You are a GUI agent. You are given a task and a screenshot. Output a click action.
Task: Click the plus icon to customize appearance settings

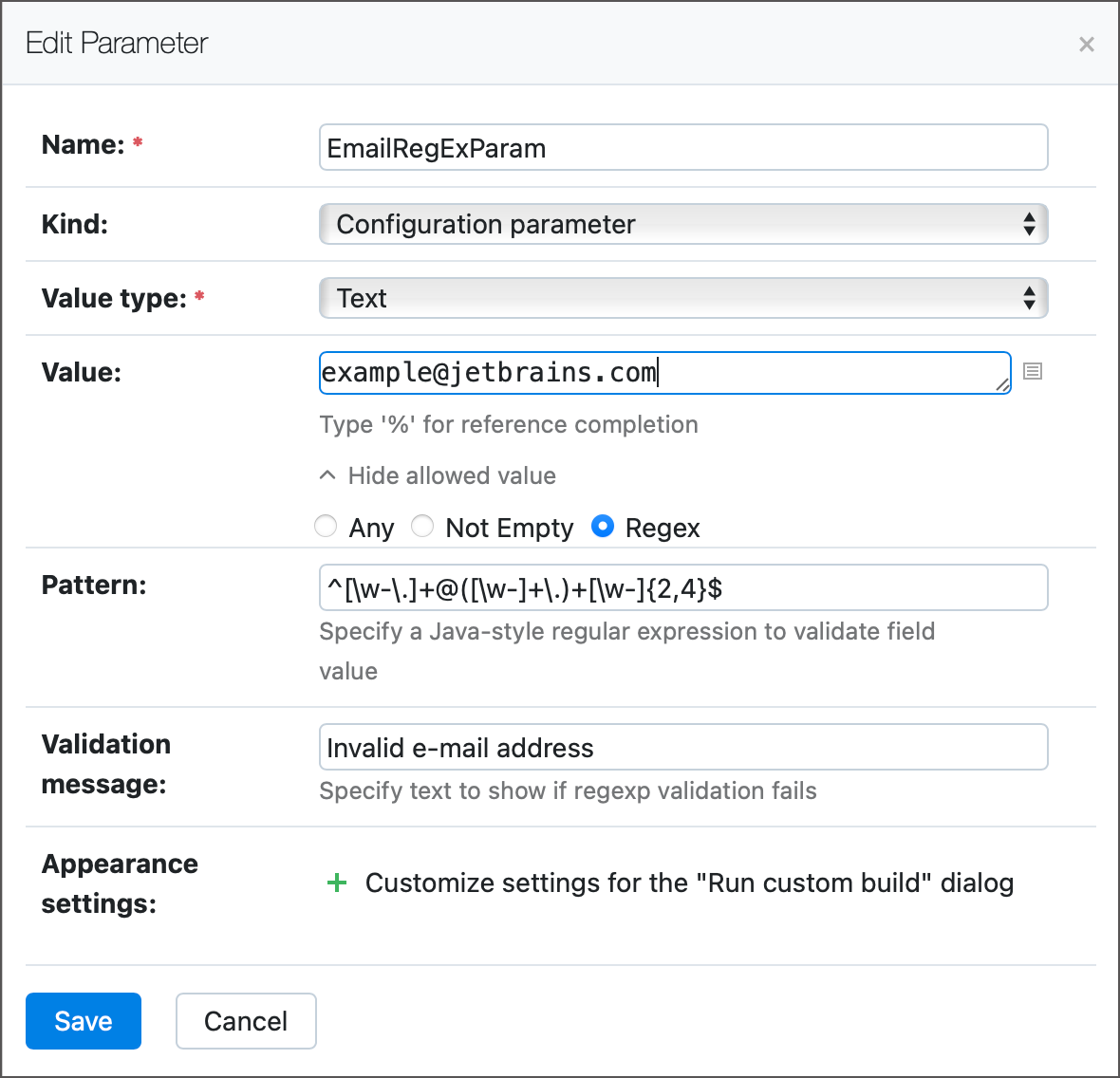click(x=337, y=883)
